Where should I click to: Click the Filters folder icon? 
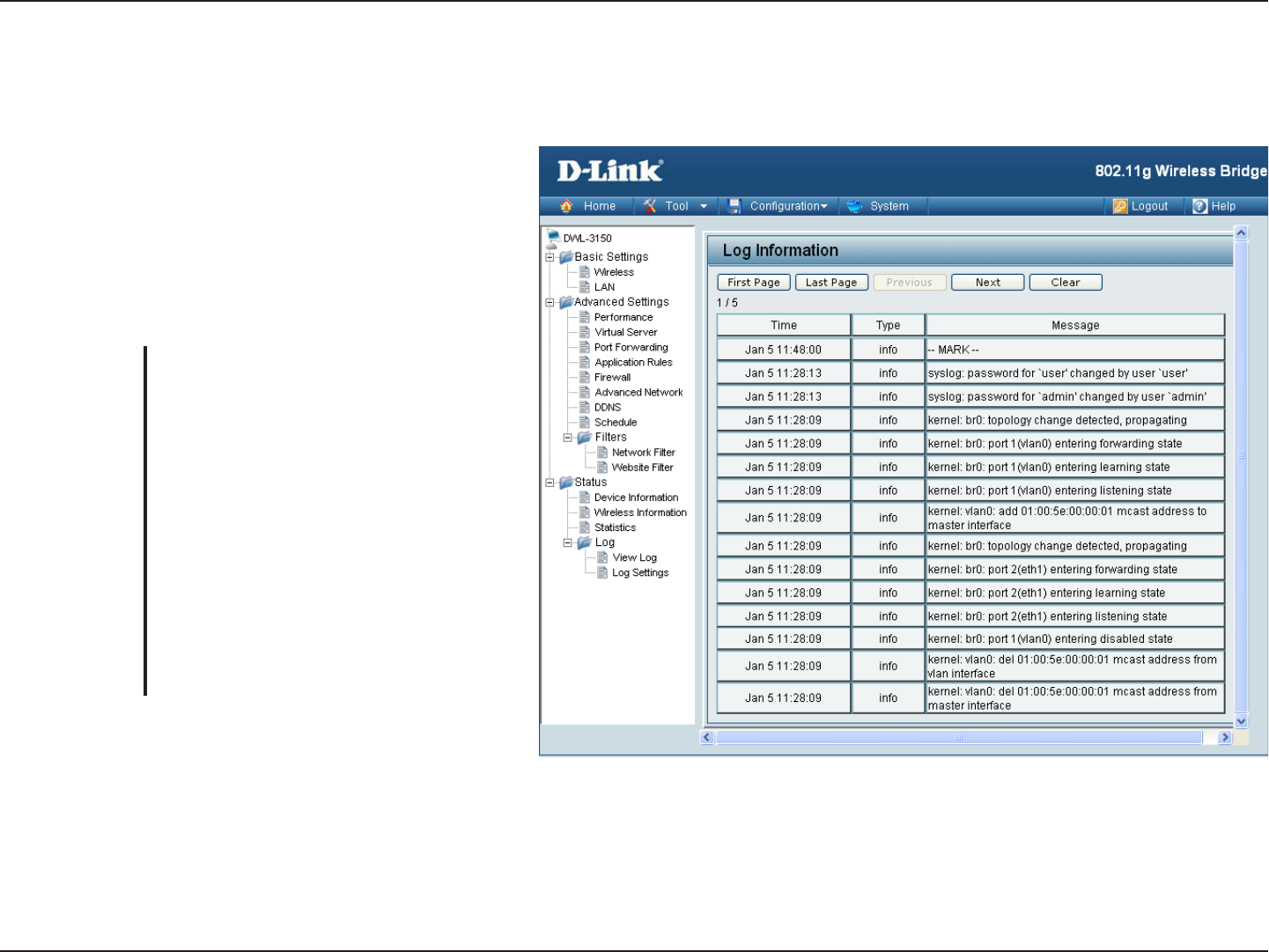click(x=585, y=438)
